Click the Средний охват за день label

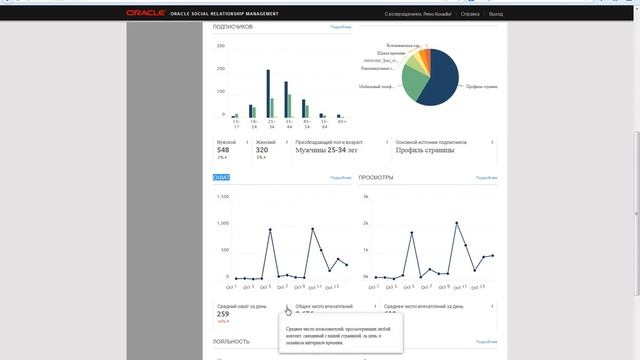[242, 306]
